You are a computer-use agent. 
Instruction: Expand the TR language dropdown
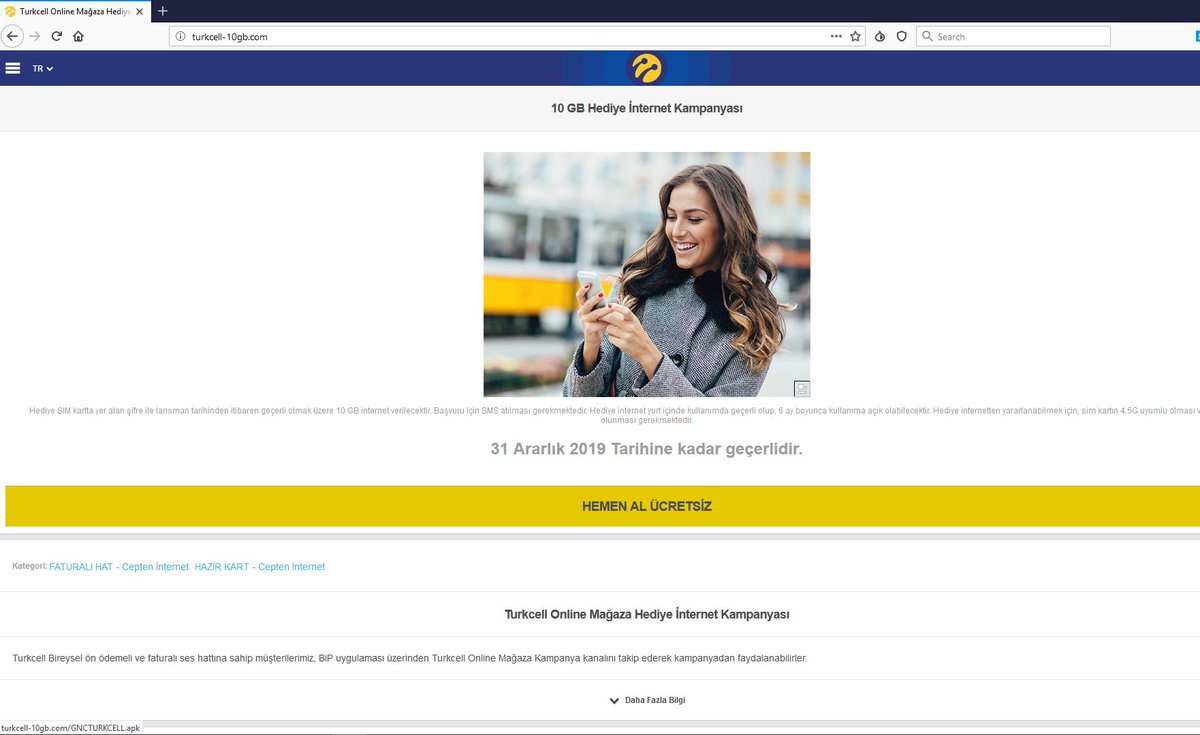(42, 68)
